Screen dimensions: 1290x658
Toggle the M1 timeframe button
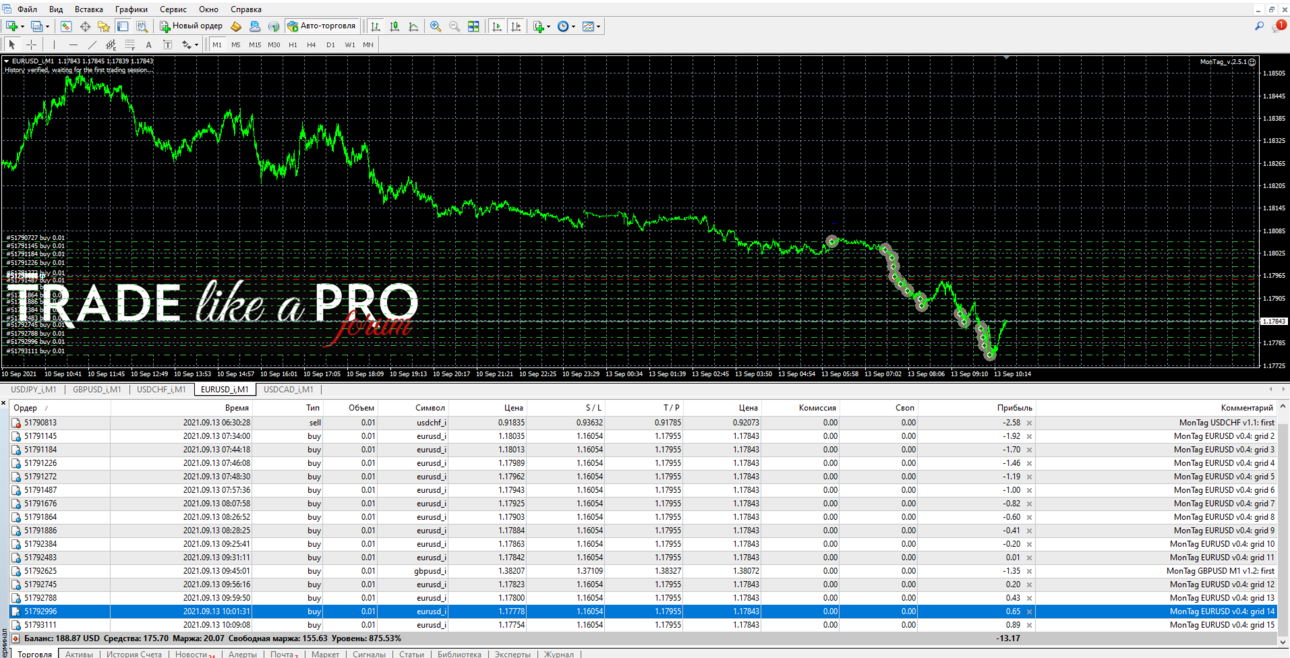click(x=217, y=44)
